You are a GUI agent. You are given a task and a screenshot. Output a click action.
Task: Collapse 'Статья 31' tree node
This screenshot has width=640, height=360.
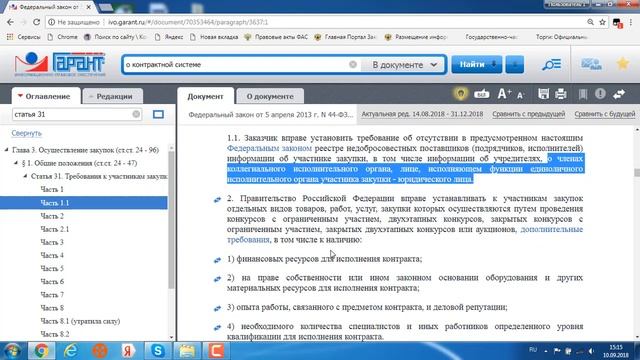click(25, 176)
